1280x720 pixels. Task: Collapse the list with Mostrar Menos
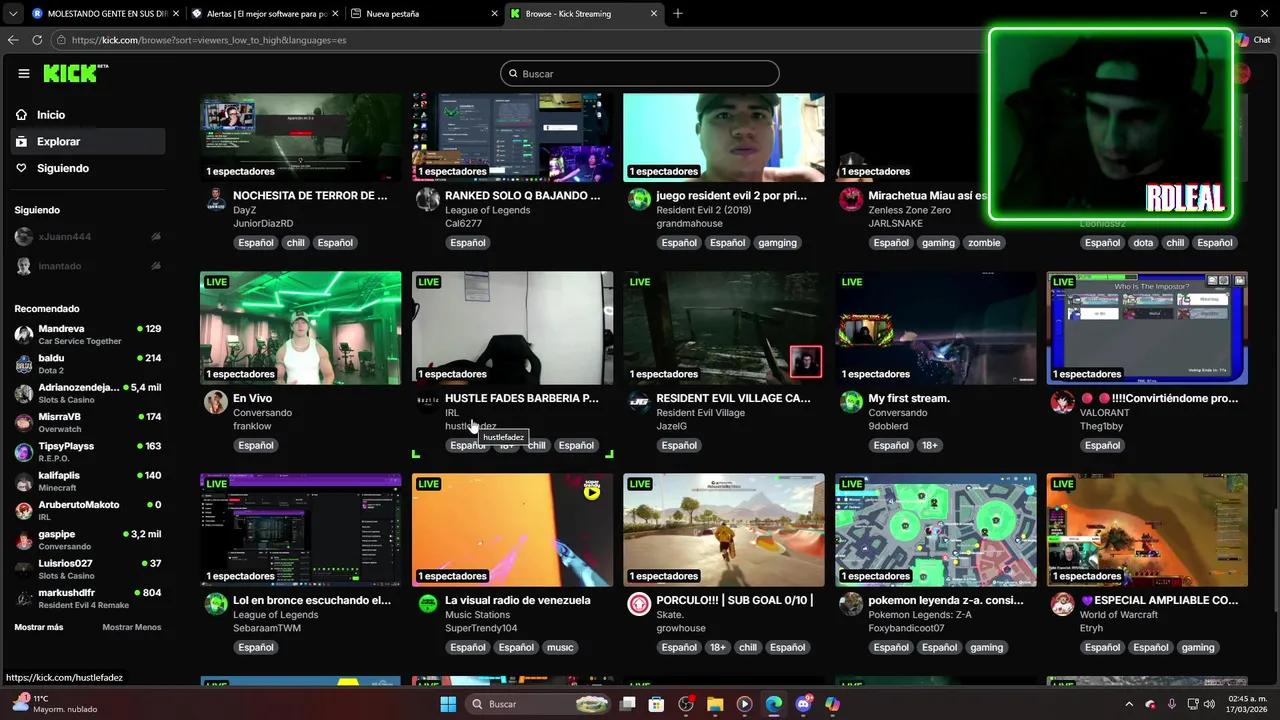tap(131, 627)
